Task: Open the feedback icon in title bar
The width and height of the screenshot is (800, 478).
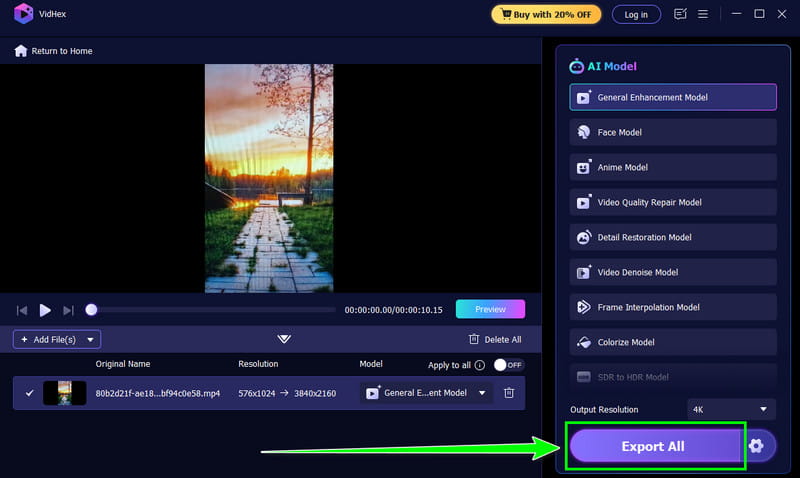Action: (681, 14)
